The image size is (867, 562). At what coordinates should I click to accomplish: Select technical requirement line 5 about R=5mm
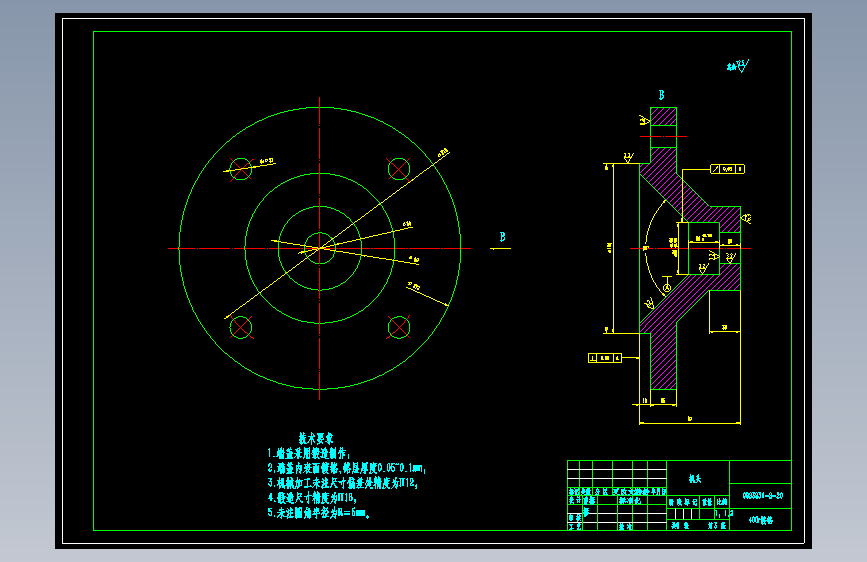[318, 513]
